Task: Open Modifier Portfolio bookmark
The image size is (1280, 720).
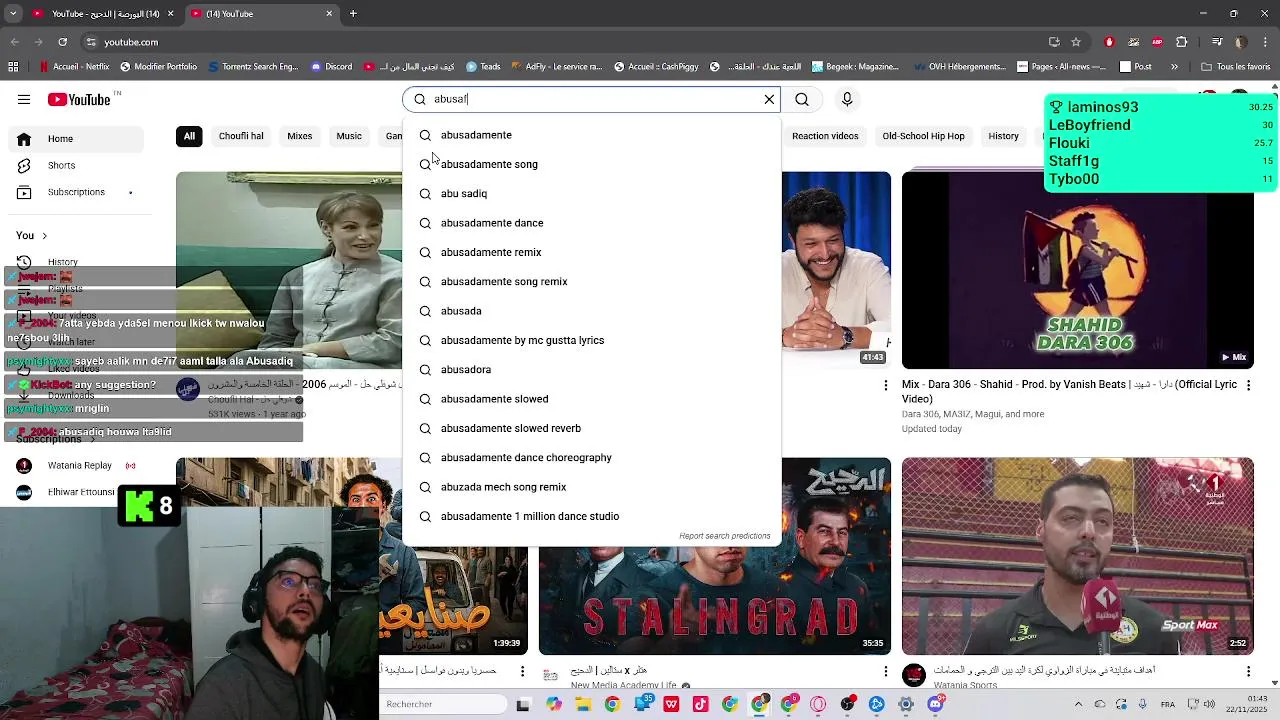Action: coord(158,67)
